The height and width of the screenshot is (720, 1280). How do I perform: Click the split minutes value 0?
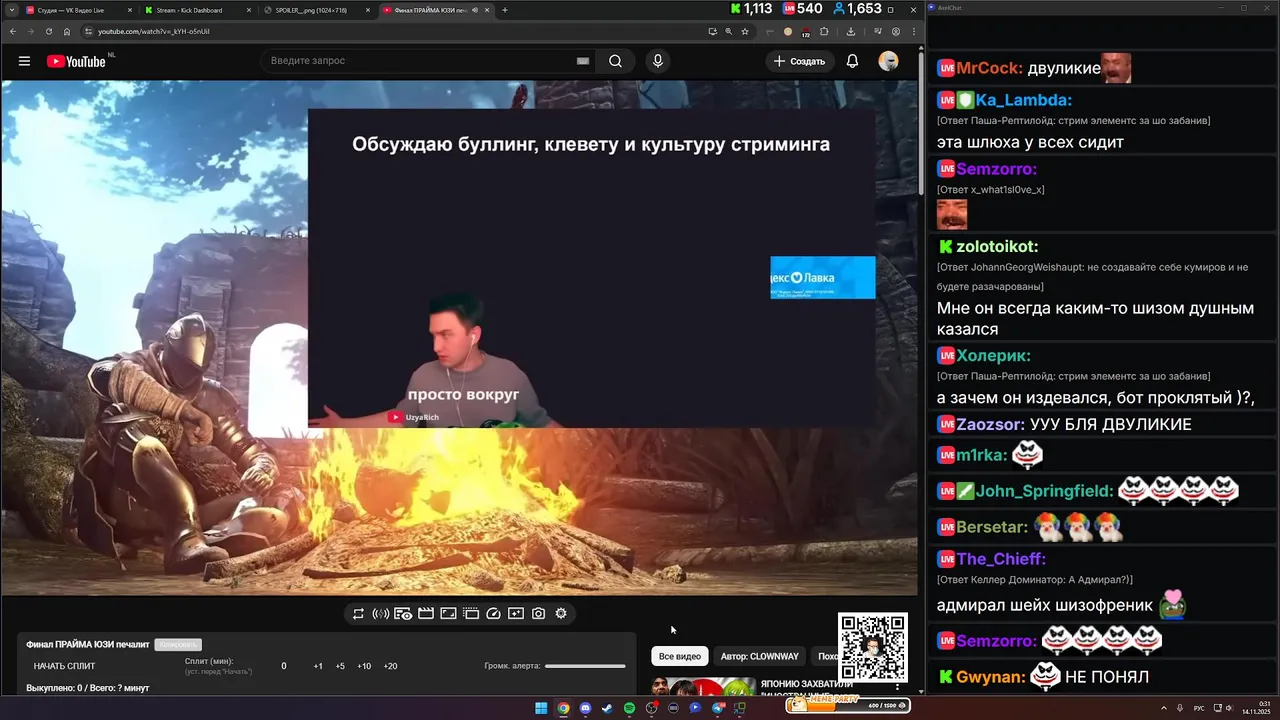(284, 666)
